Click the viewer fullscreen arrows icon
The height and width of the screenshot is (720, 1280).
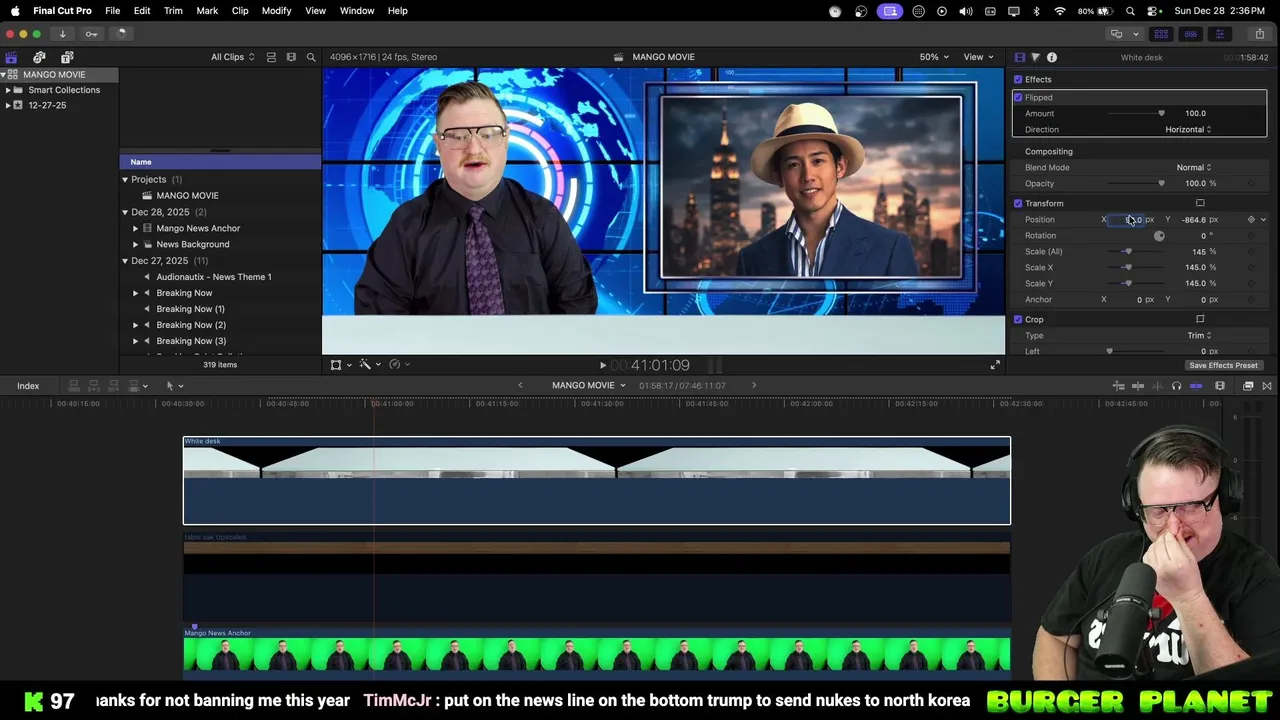click(x=995, y=365)
